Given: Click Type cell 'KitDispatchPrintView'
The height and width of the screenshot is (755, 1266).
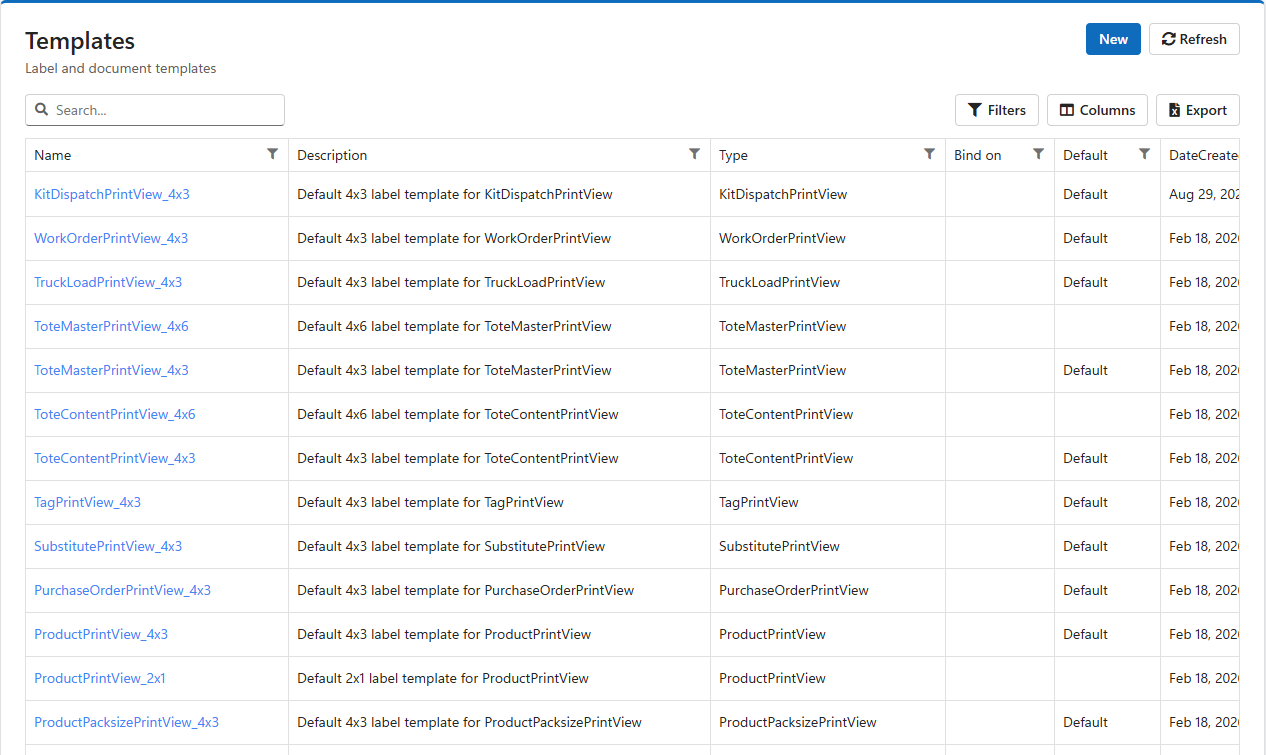Looking at the screenshot, I should click(783, 194).
